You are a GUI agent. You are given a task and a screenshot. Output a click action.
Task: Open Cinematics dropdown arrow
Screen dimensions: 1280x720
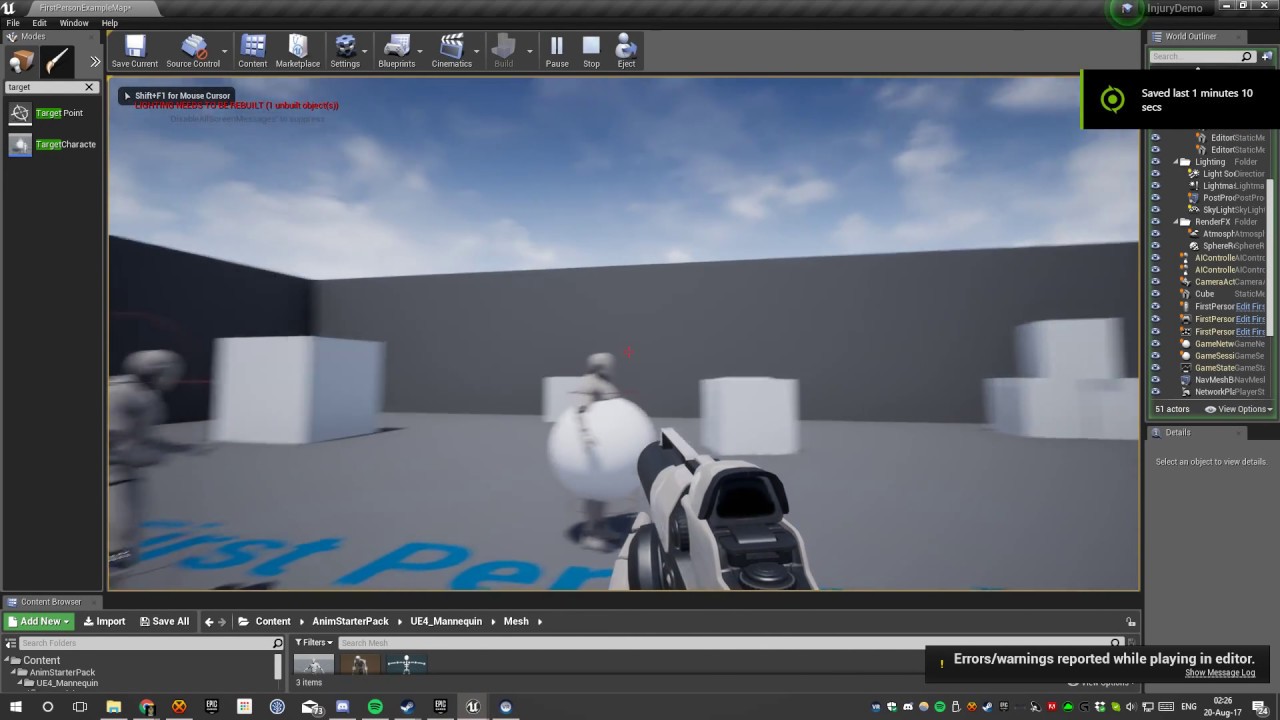(x=477, y=51)
